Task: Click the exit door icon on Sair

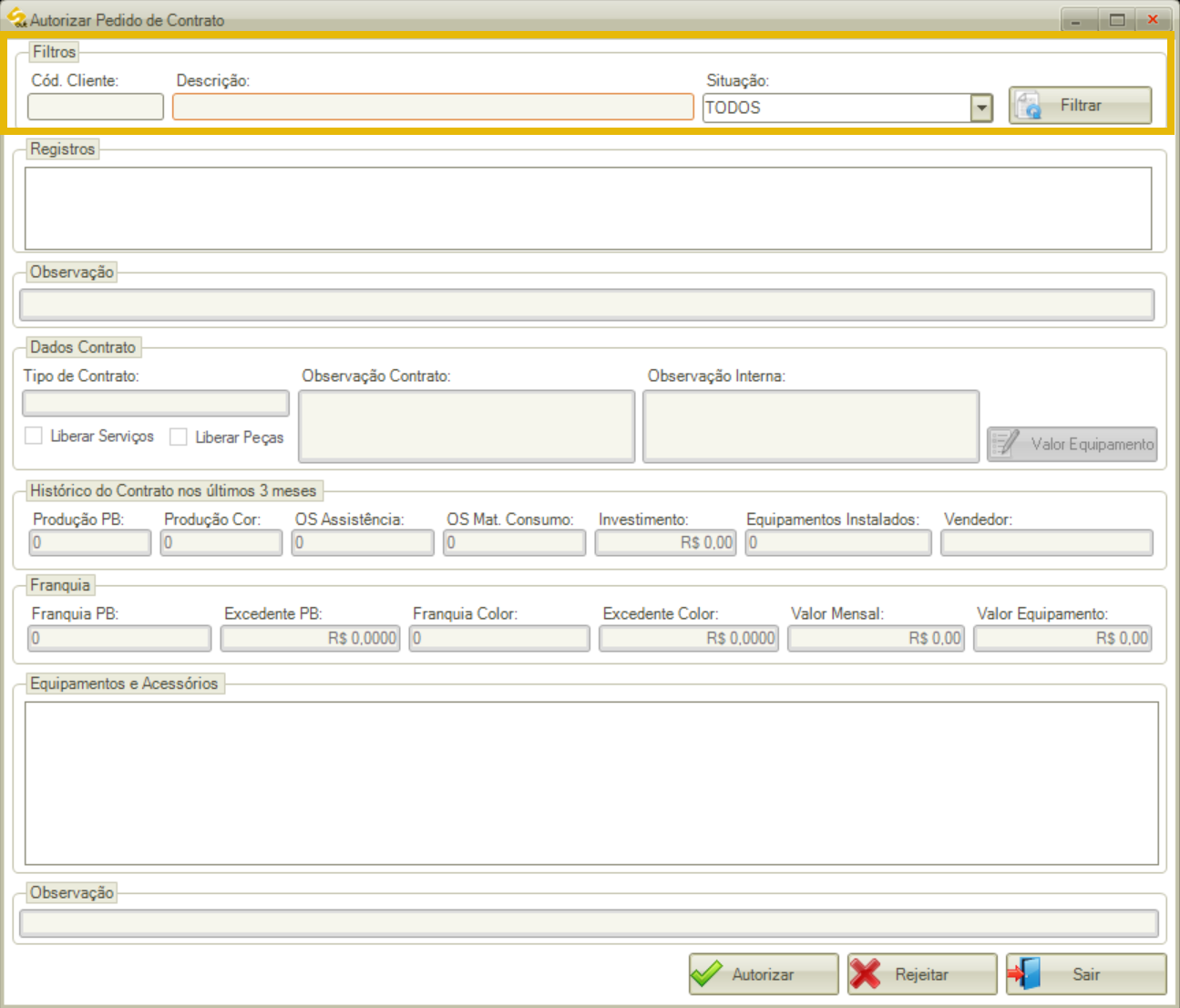Action: [x=1025, y=973]
